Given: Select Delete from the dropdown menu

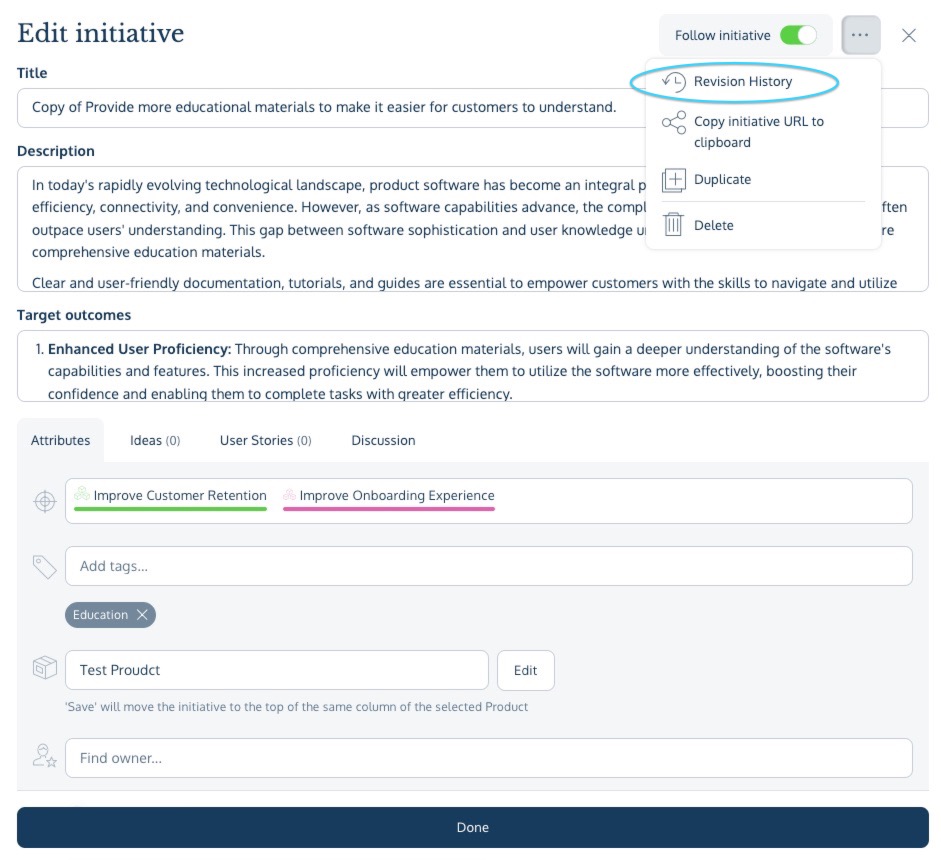Looking at the screenshot, I should [714, 224].
